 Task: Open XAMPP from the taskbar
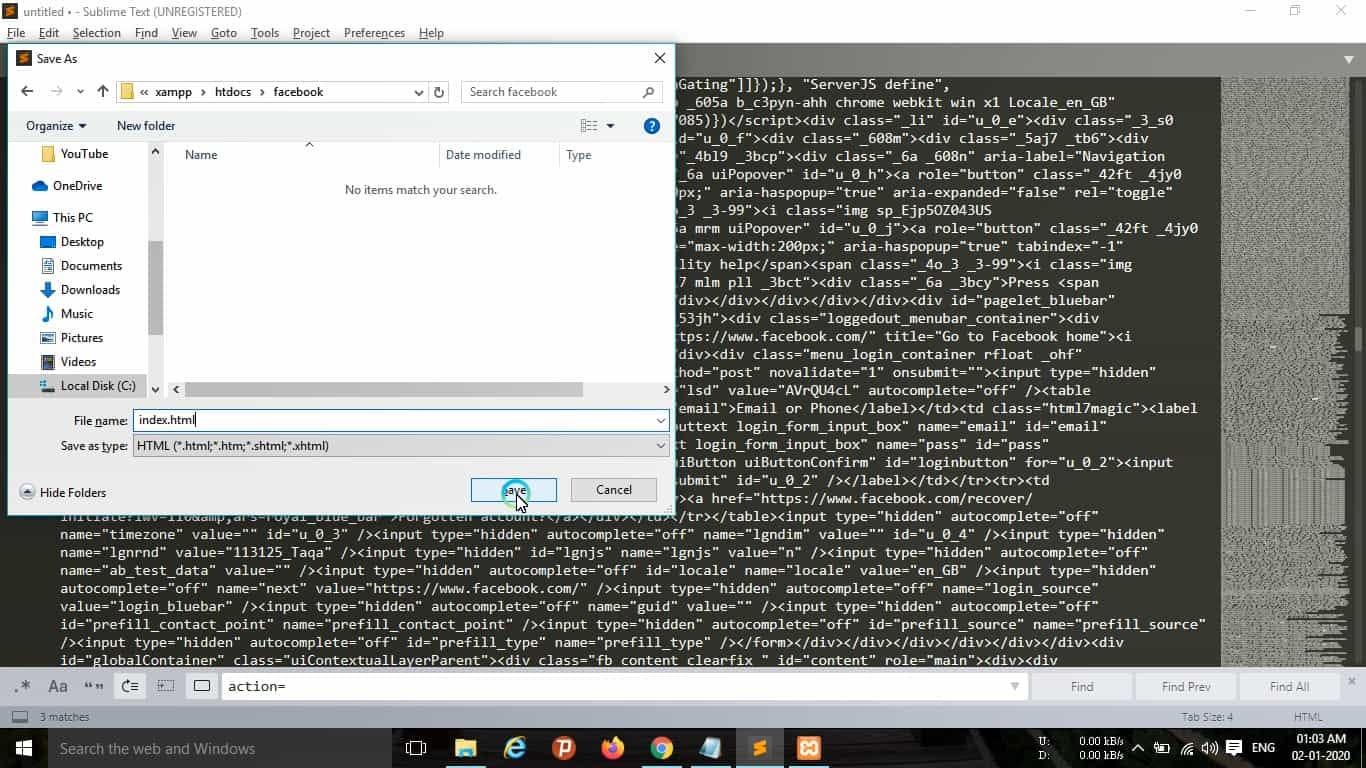click(x=809, y=748)
